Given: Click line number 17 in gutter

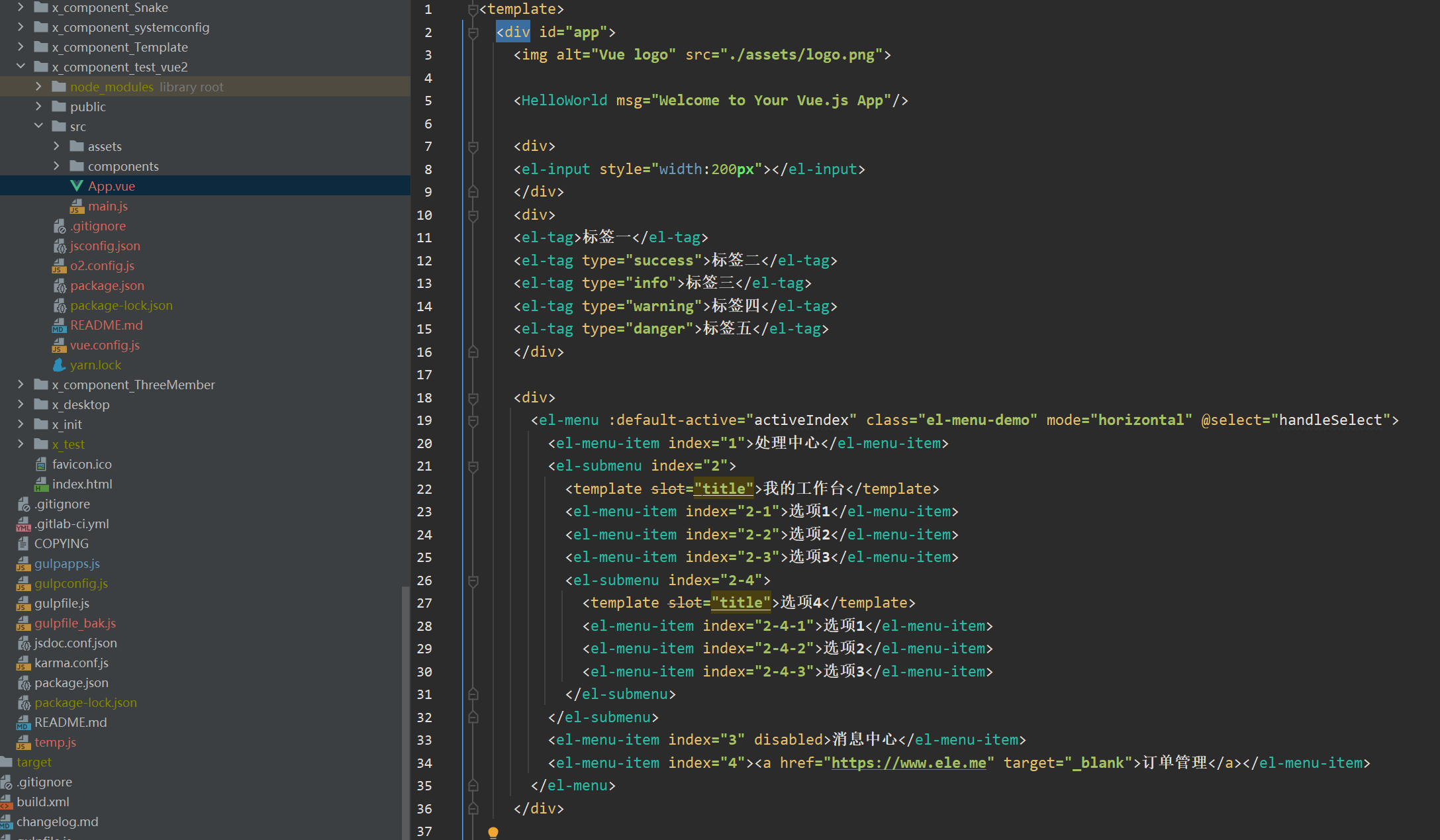Looking at the screenshot, I should pyautogui.click(x=424, y=375).
